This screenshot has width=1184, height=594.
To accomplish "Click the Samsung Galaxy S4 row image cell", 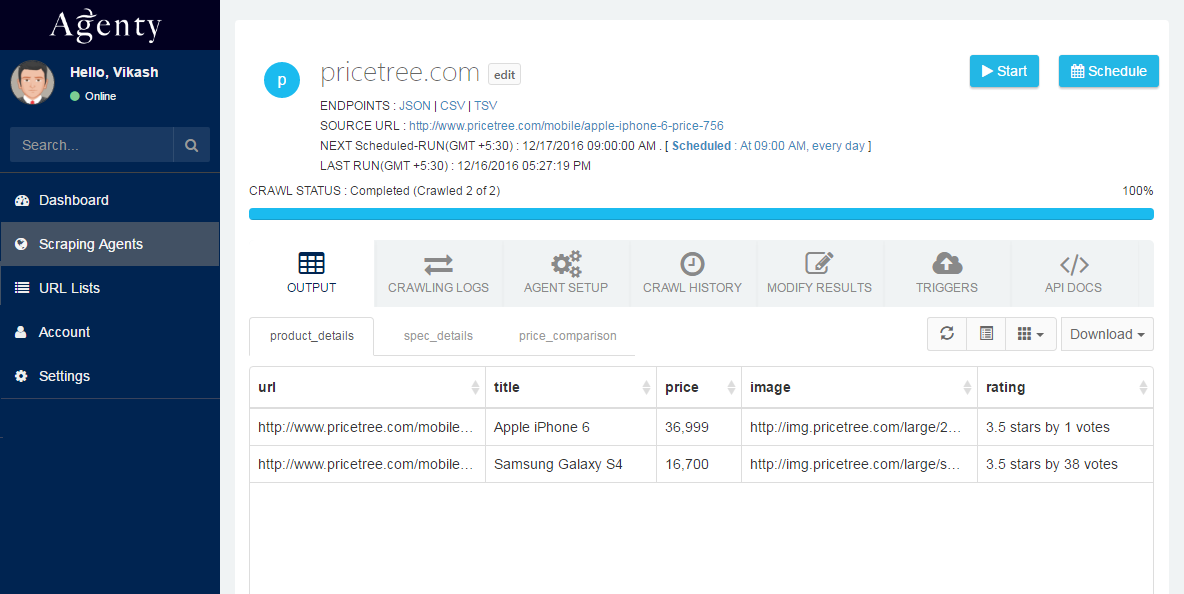I will point(859,464).
